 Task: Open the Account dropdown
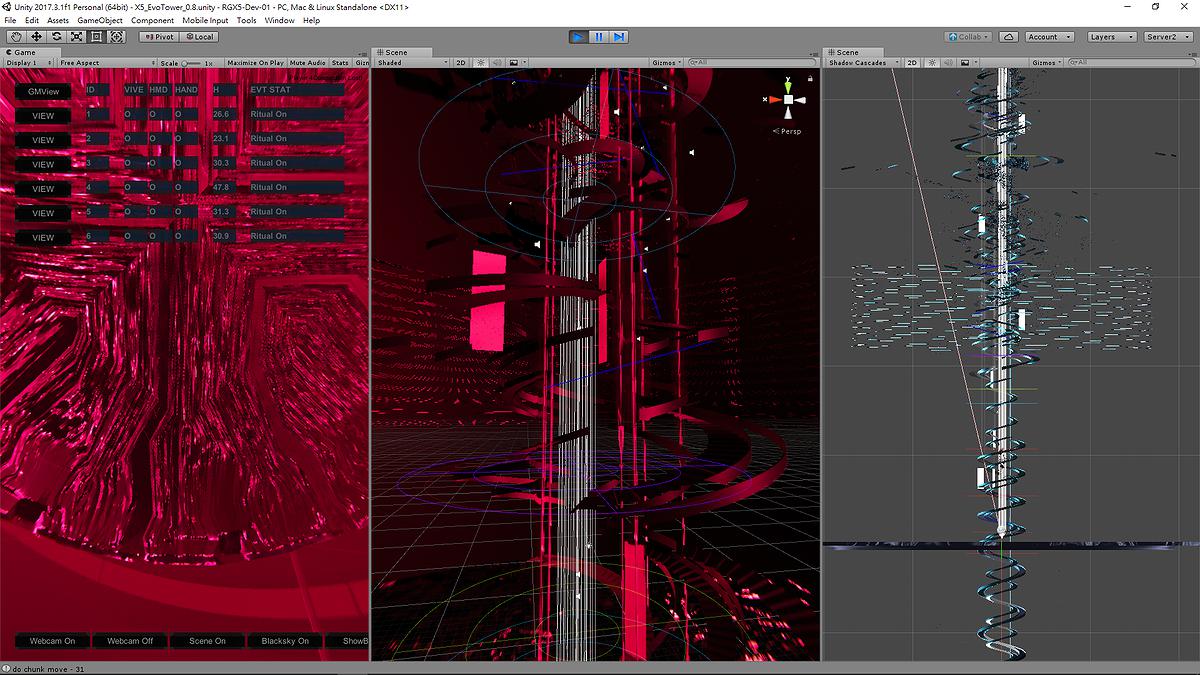(1049, 37)
